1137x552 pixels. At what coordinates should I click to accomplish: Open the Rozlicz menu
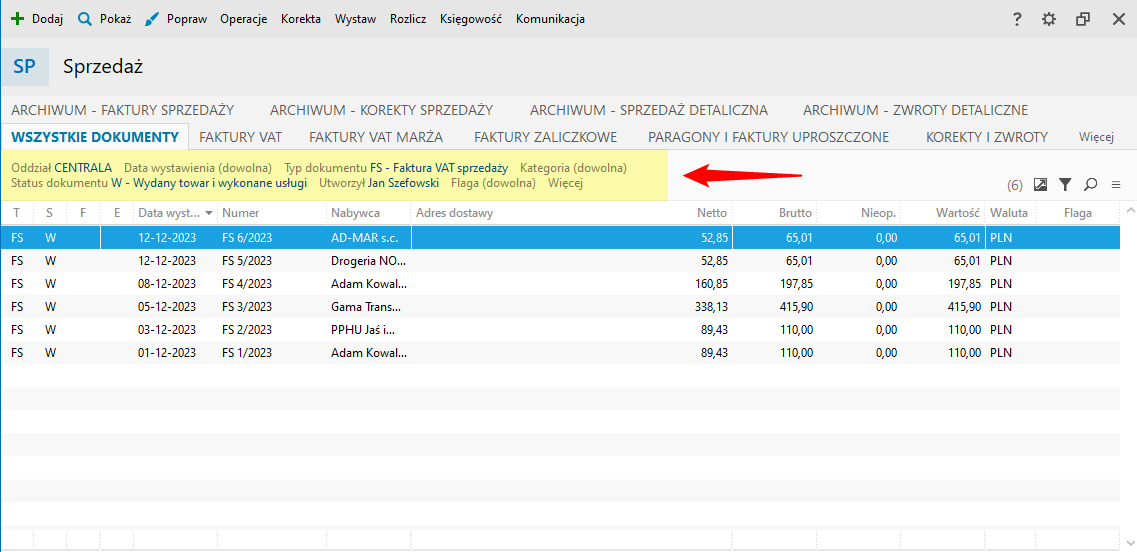tap(408, 20)
